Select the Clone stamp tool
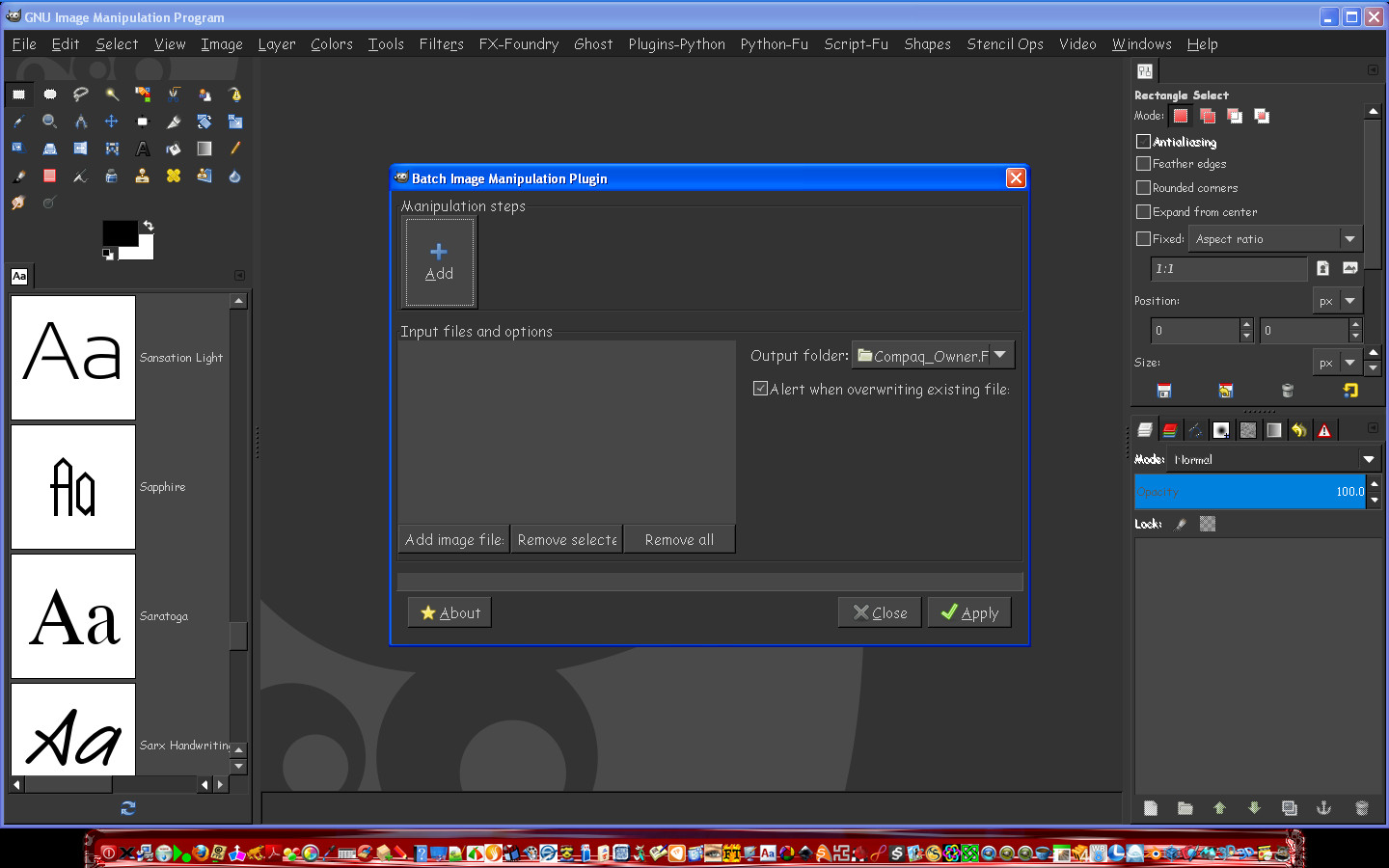The width and height of the screenshot is (1389, 868). (x=142, y=176)
